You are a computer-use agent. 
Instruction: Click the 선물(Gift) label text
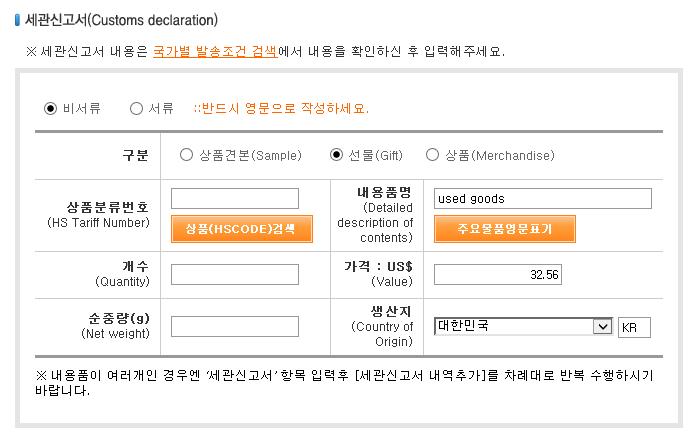[x=376, y=155]
